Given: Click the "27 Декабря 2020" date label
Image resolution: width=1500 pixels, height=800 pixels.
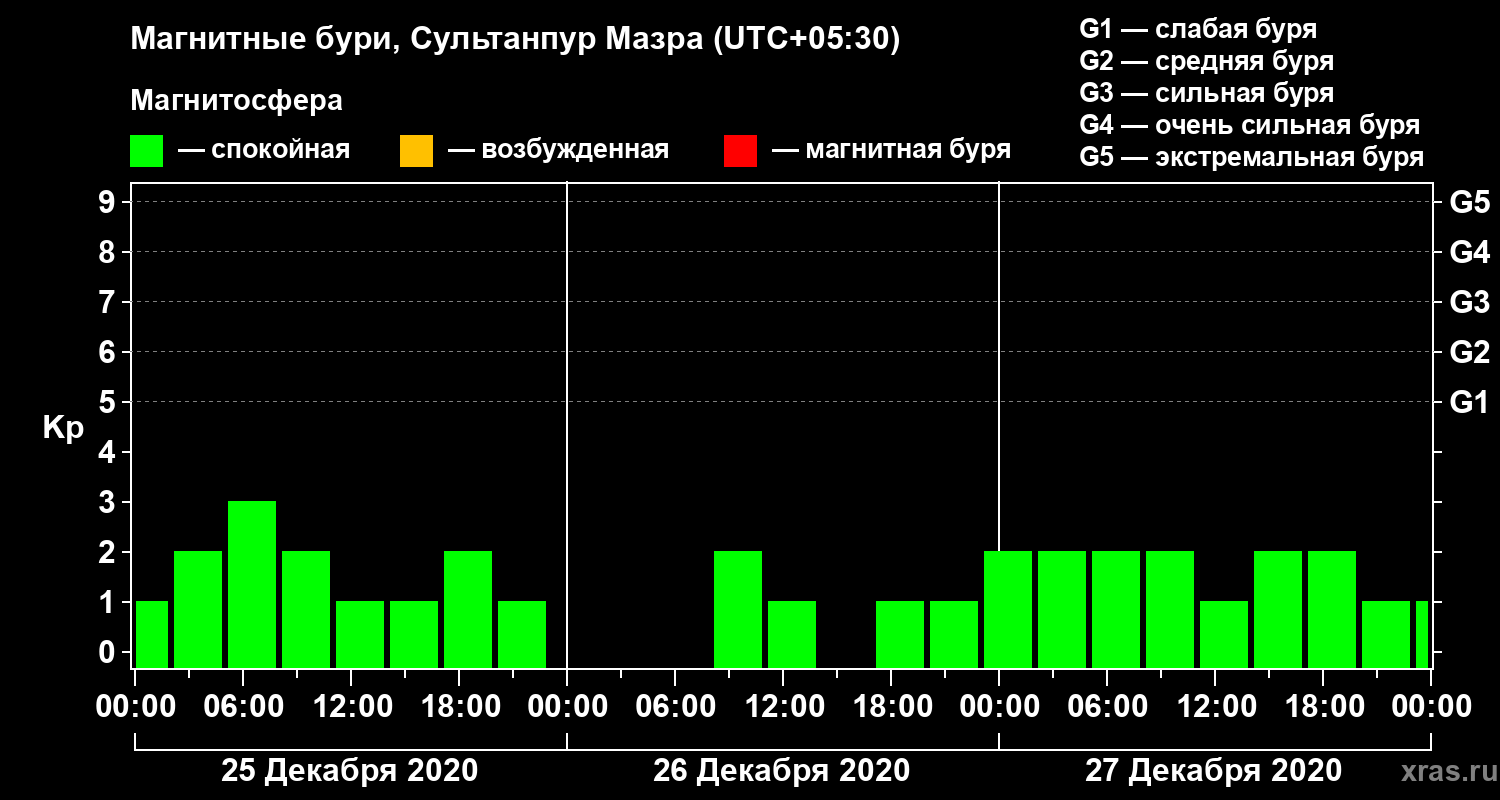Looking at the screenshot, I should pos(1213,771).
